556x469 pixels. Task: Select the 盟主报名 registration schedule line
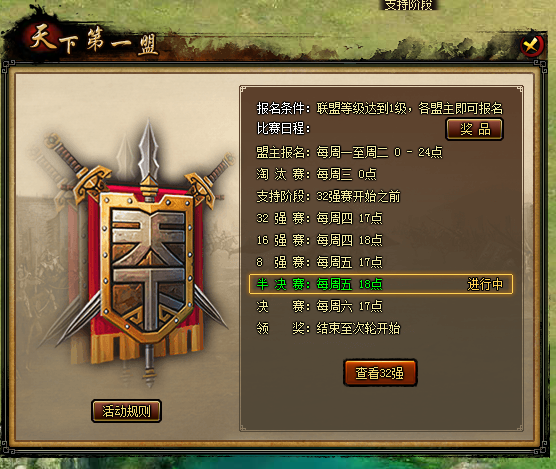pos(349,152)
